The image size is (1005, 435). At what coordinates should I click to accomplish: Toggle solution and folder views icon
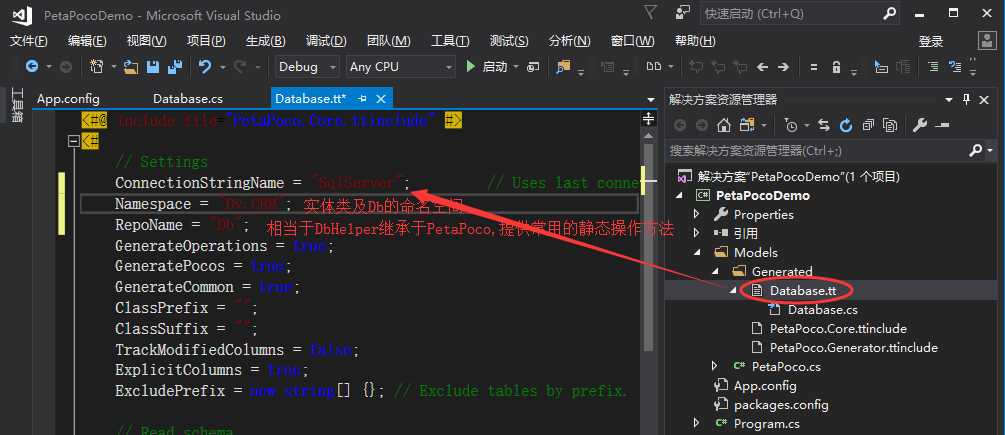tap(745, 126)
